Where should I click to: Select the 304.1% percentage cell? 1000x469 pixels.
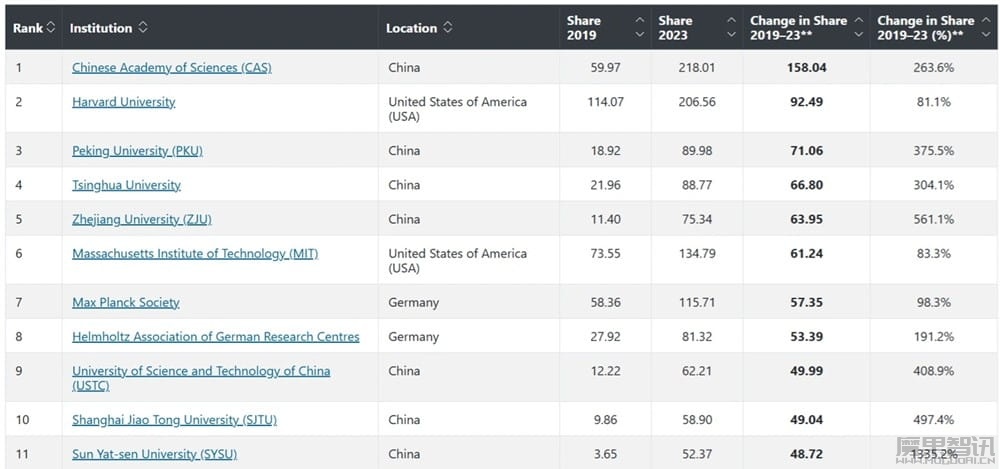point(934,185)
